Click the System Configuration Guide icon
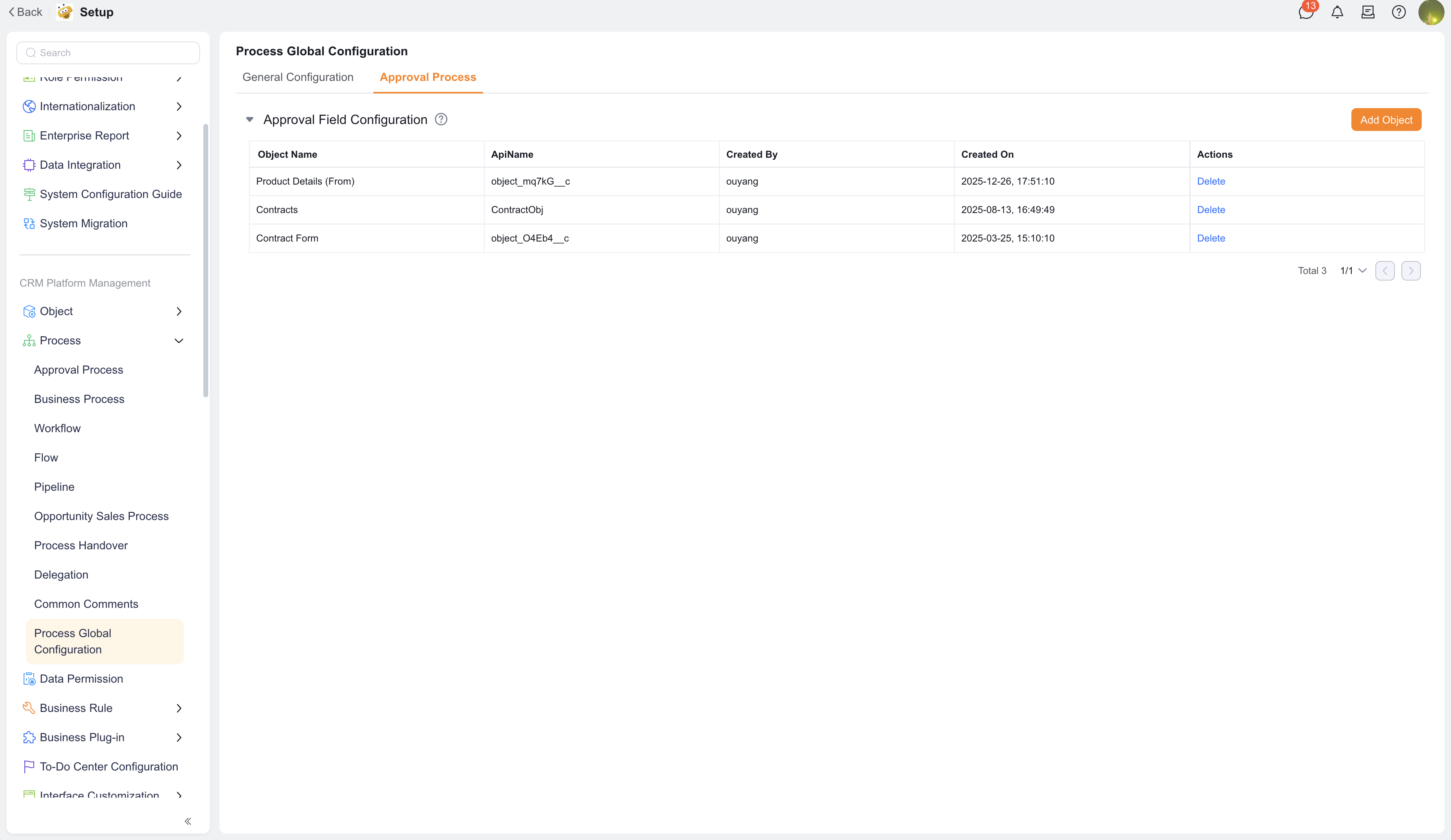The image size is (1451, 840). (x=29, y=195)
